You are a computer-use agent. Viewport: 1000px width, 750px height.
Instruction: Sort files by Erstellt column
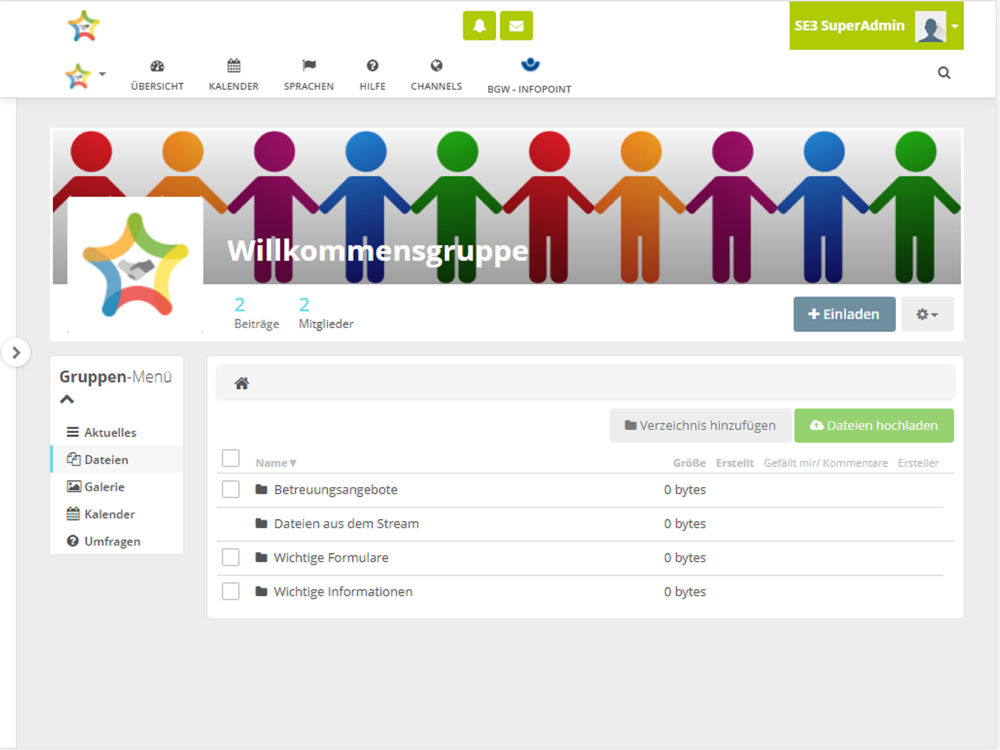click(735, 463)
